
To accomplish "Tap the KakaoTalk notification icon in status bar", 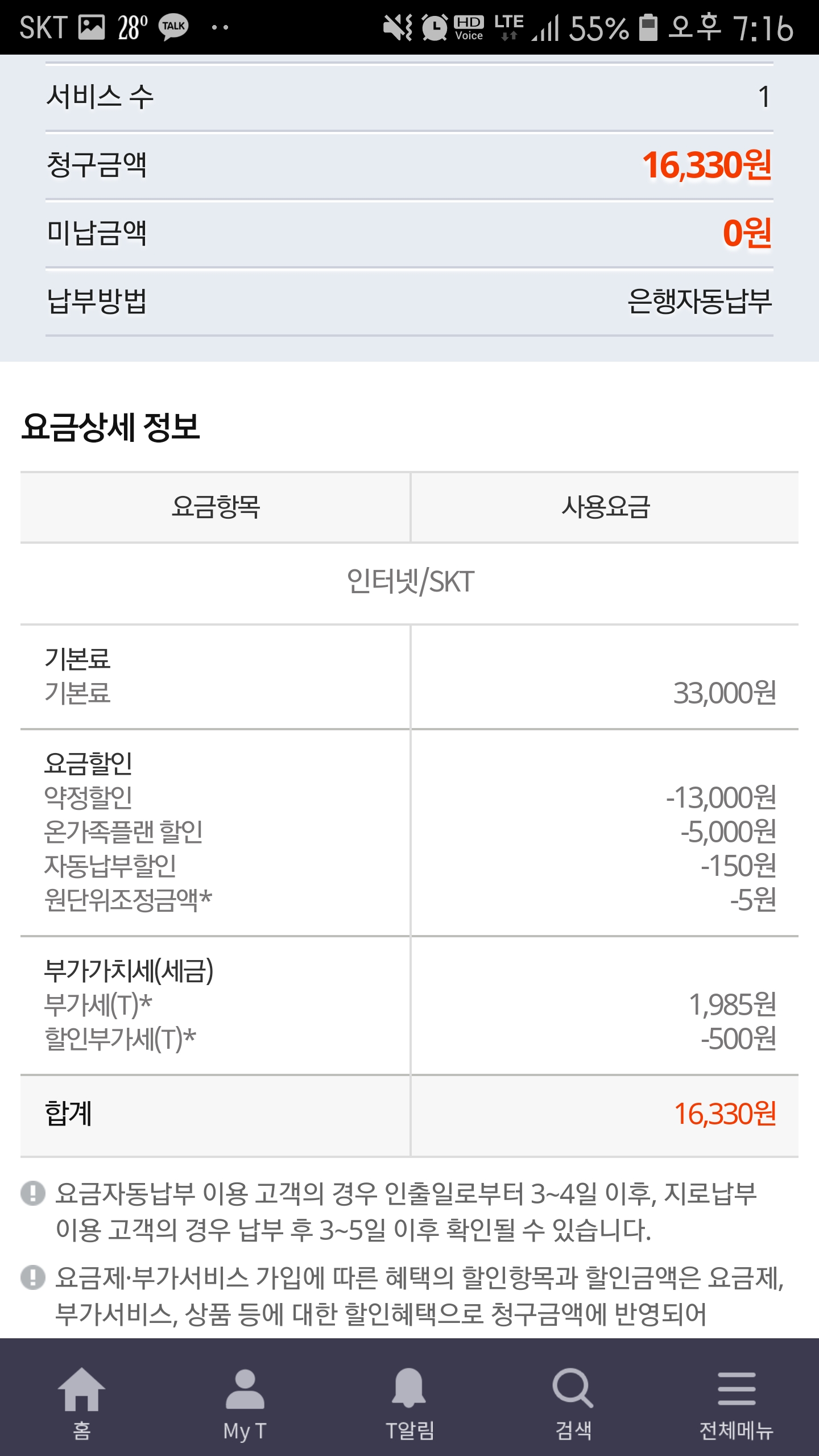I will point(173,27).
